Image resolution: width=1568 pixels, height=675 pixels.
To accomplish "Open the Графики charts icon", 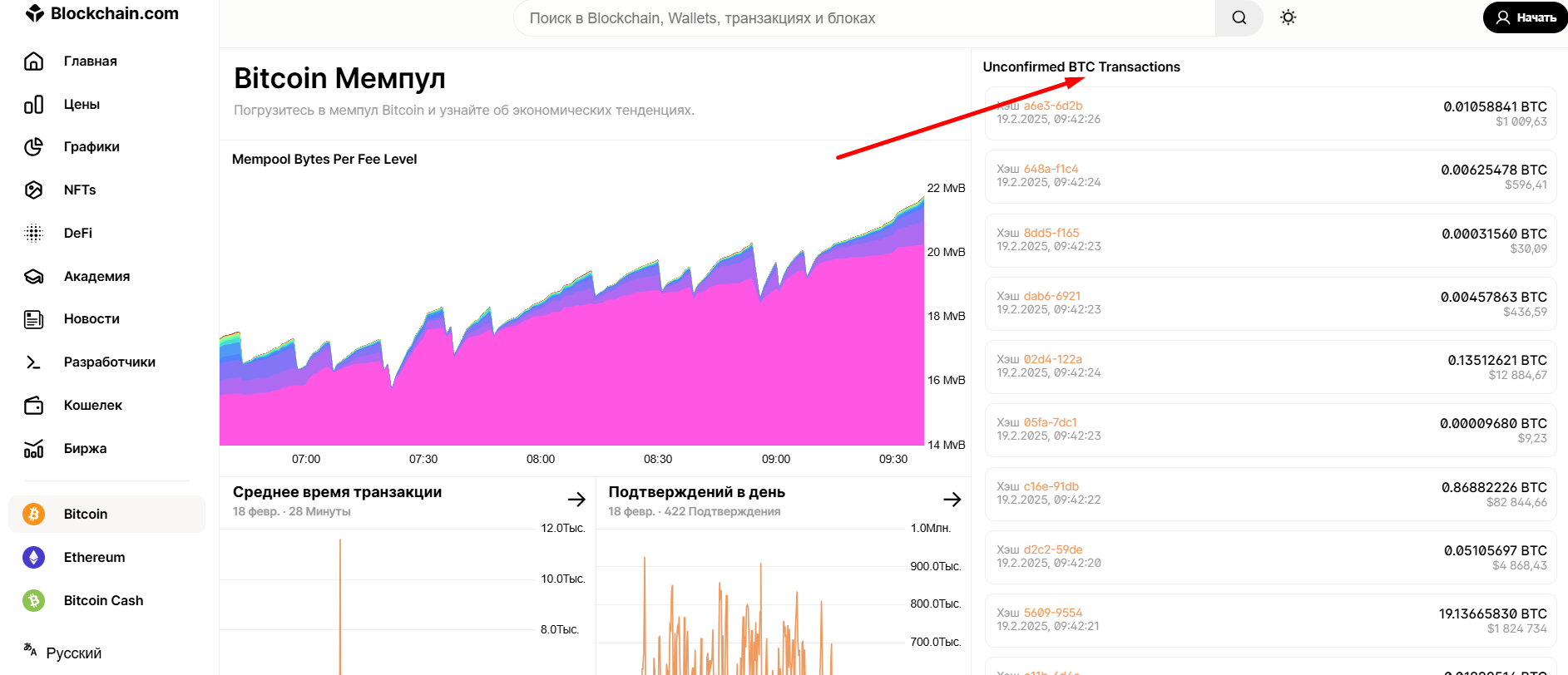I will pyautogui.click(x=34, y=146).
